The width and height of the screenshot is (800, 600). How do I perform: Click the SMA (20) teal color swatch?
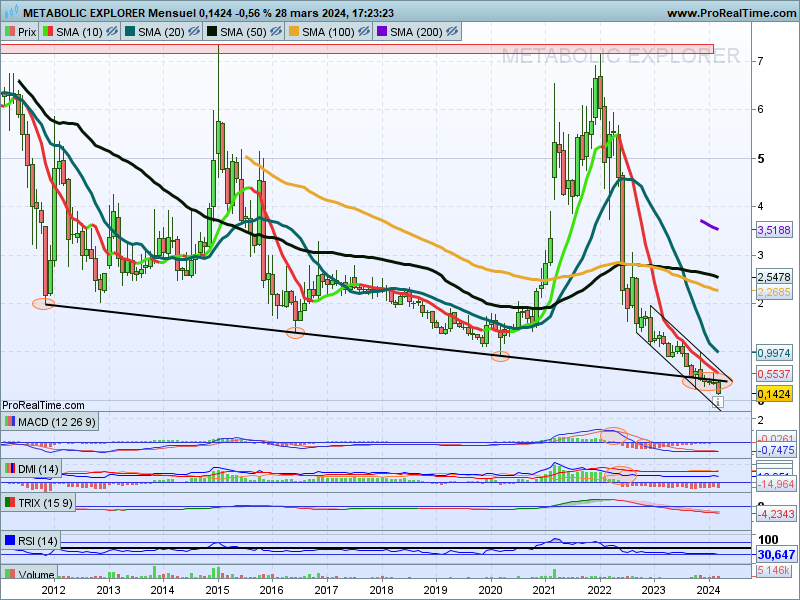click(130, 32)
